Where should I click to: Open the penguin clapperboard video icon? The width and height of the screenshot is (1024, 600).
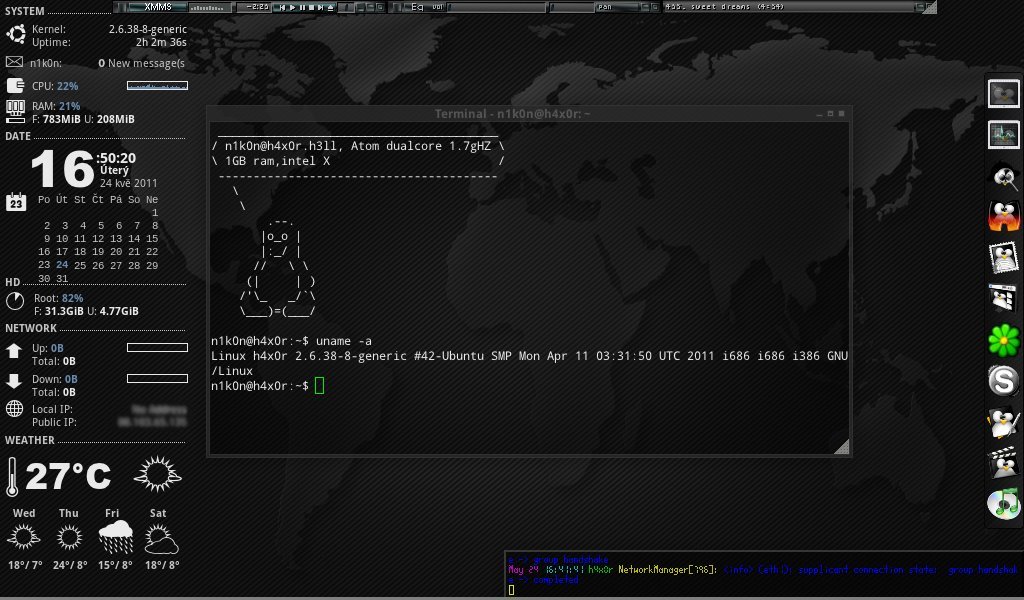(1003, 463)
